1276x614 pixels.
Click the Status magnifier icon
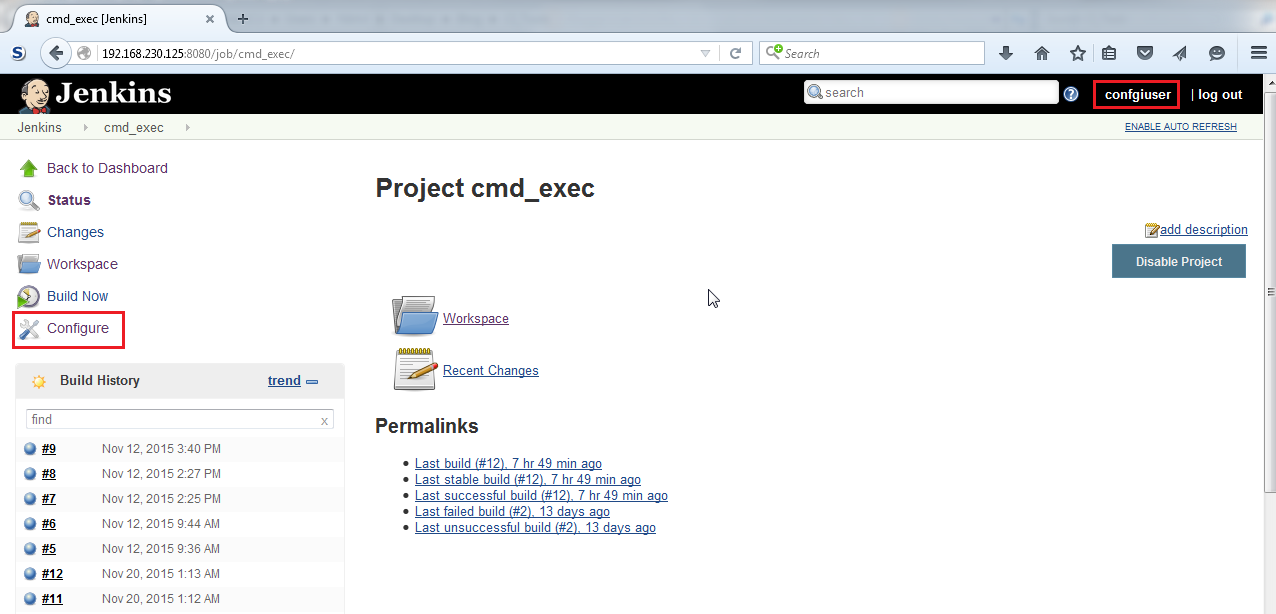click(x=28, y=199)
